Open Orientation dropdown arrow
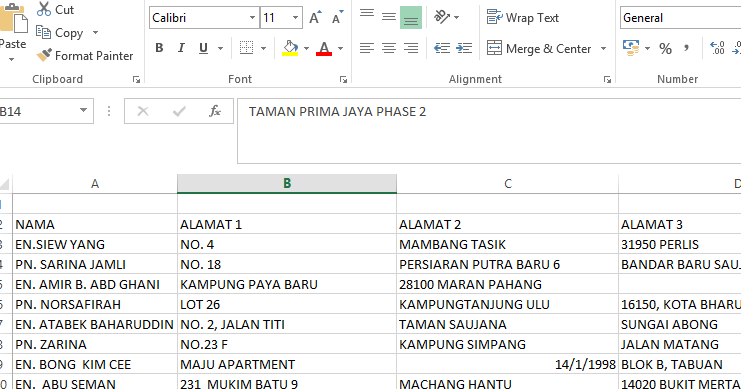This screenshot has height=389, width=741. click(x=456, y=17)
